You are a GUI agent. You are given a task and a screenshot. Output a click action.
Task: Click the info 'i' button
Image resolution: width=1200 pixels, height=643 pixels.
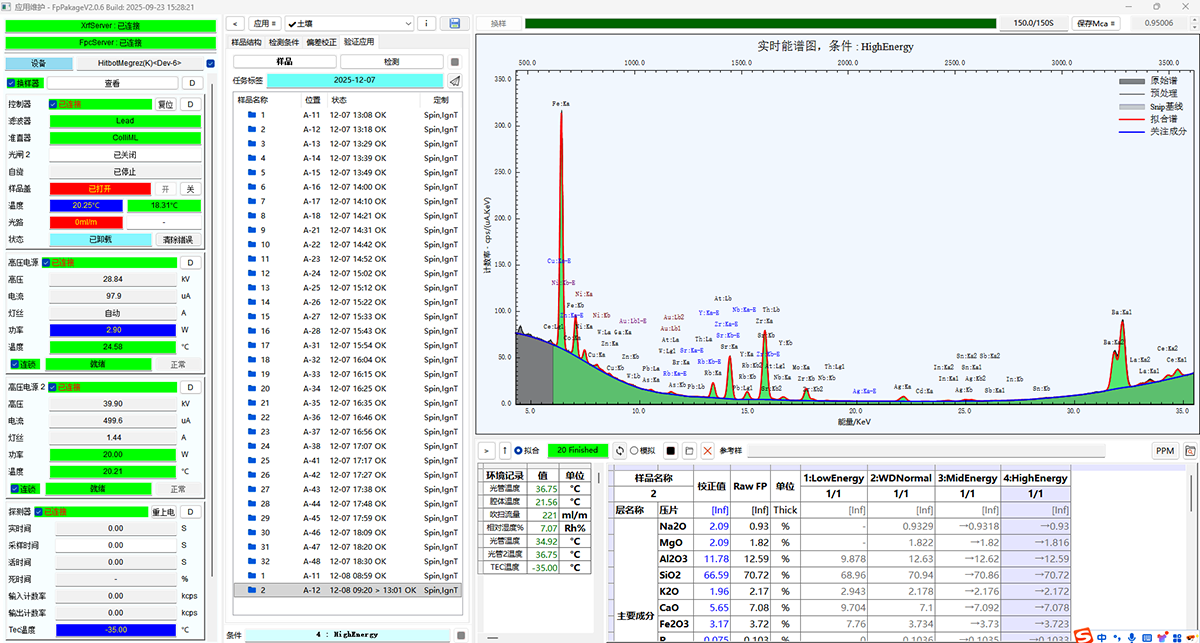click(x=426, y=23)
